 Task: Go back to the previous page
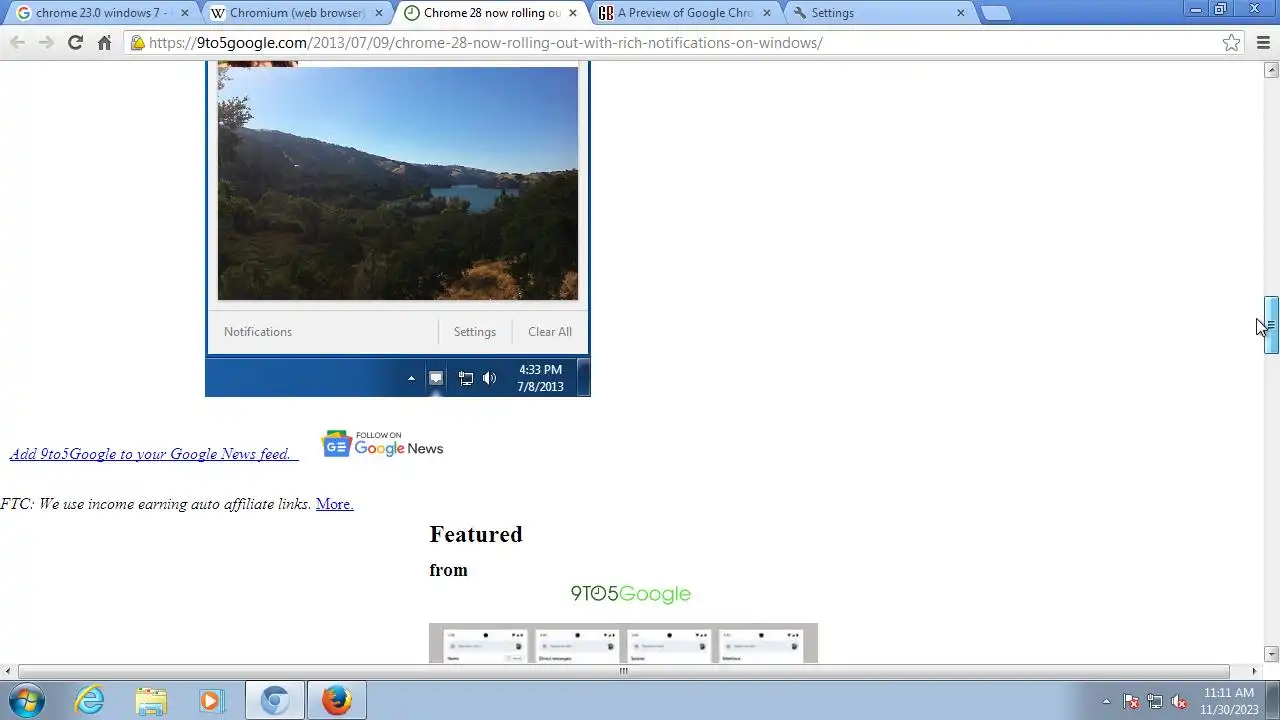coord(17,42)
